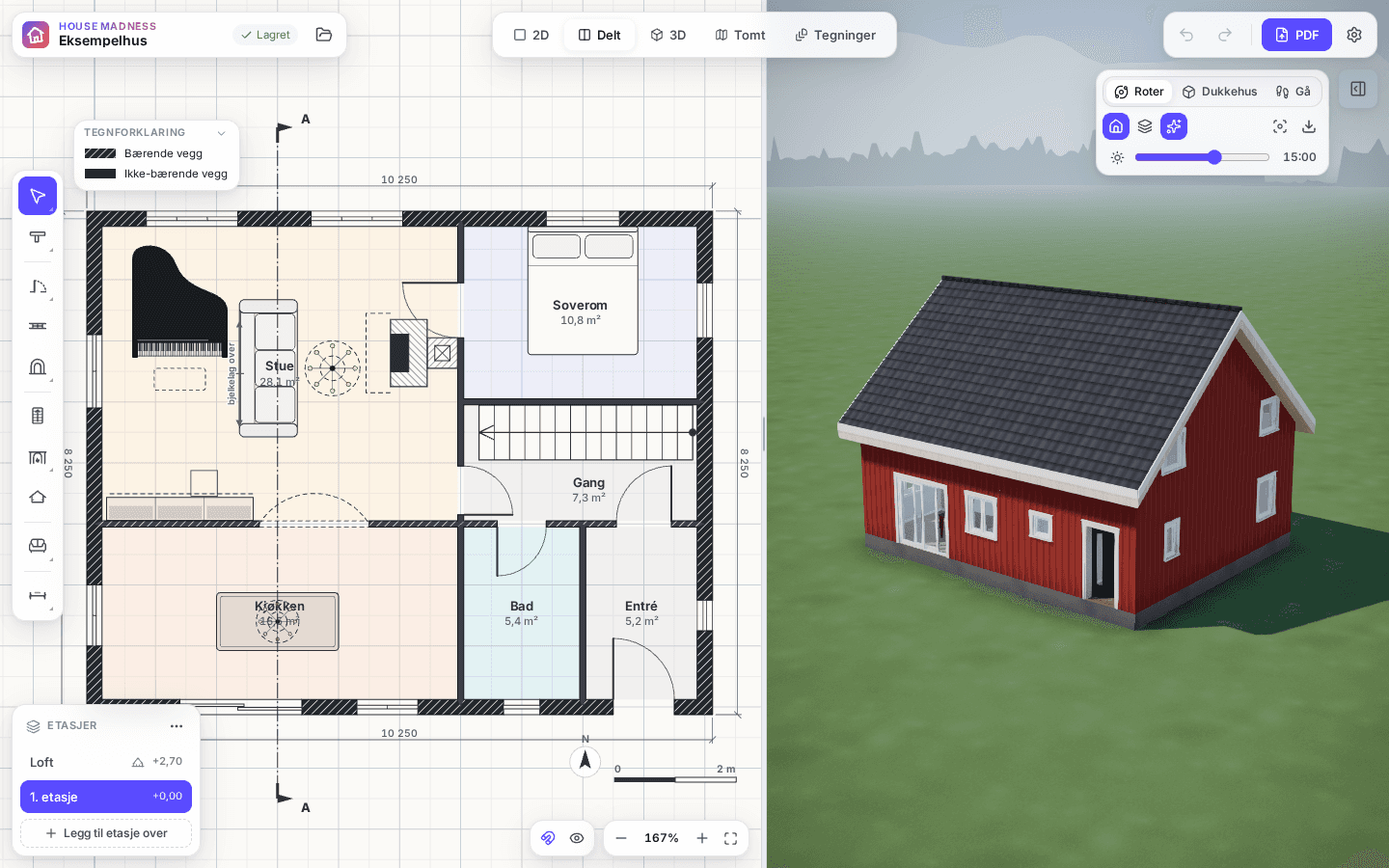1389x868 pixels.
Task: Select the Roter camera mode
Action: (x=1139, y=92)
